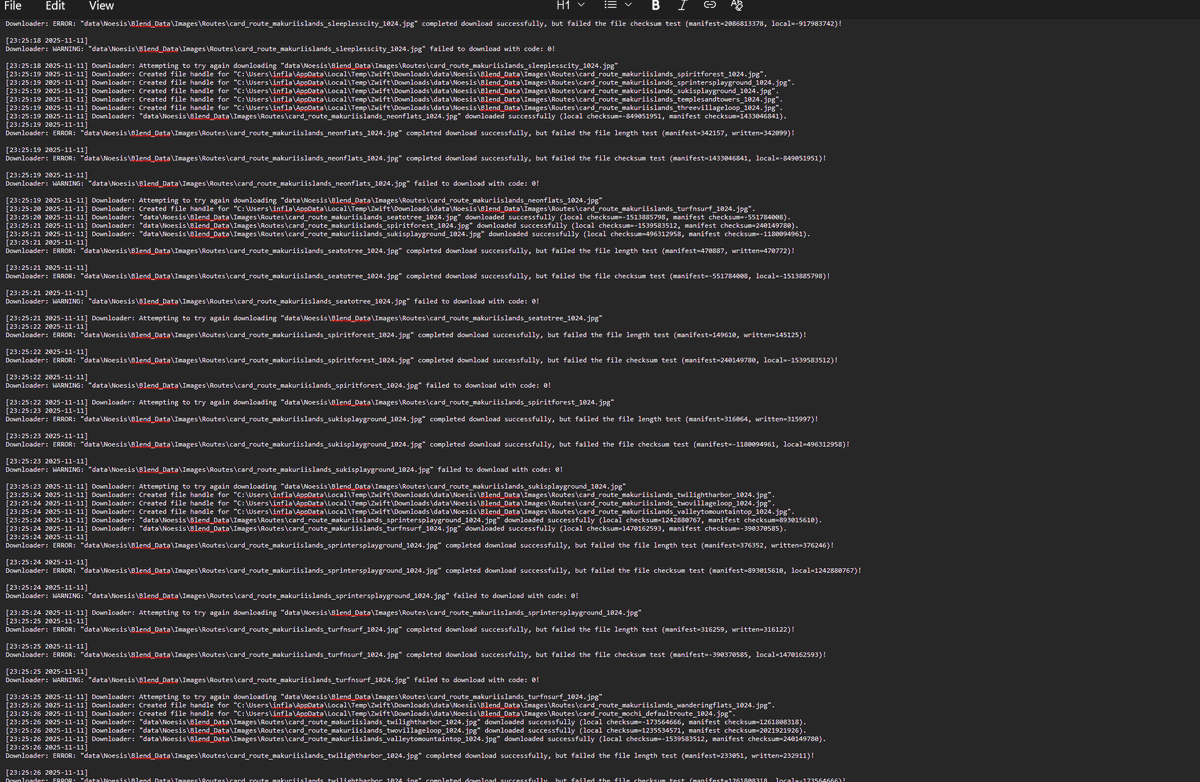Click the twovillageloop 'downloaded successfully' line
Screen dimensions: 1200x782
click(x=406, y=730)
